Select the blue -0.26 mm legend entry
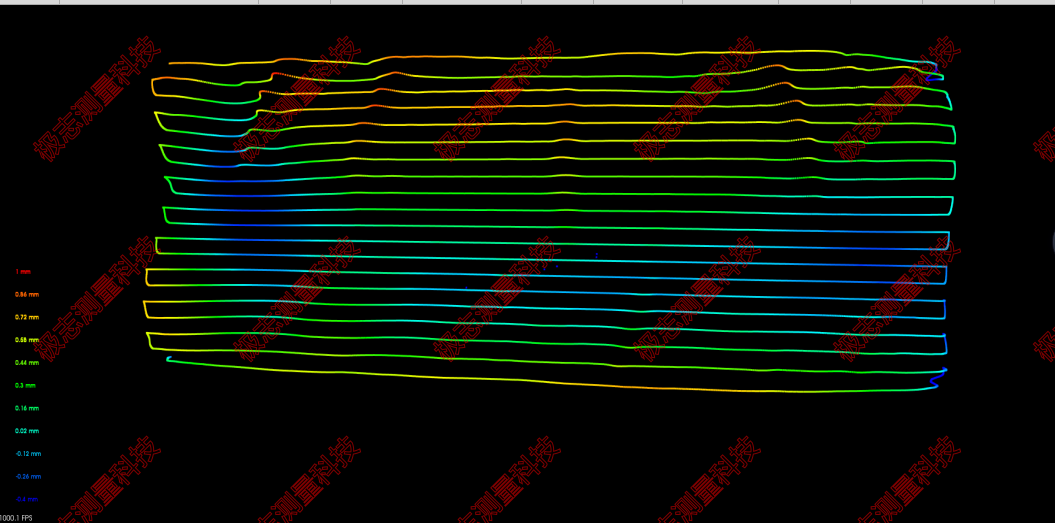 pyautogui.click(x=27, y=477)
